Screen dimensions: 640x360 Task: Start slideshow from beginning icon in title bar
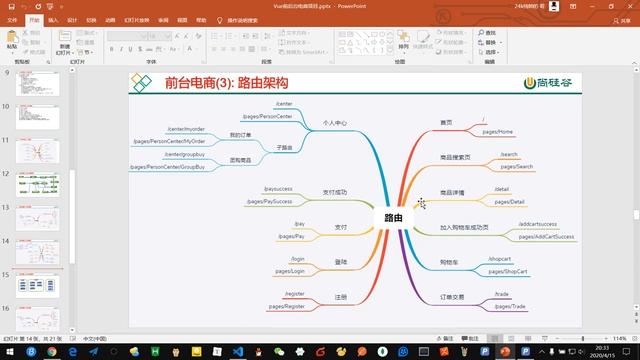(x=50, y=7)
